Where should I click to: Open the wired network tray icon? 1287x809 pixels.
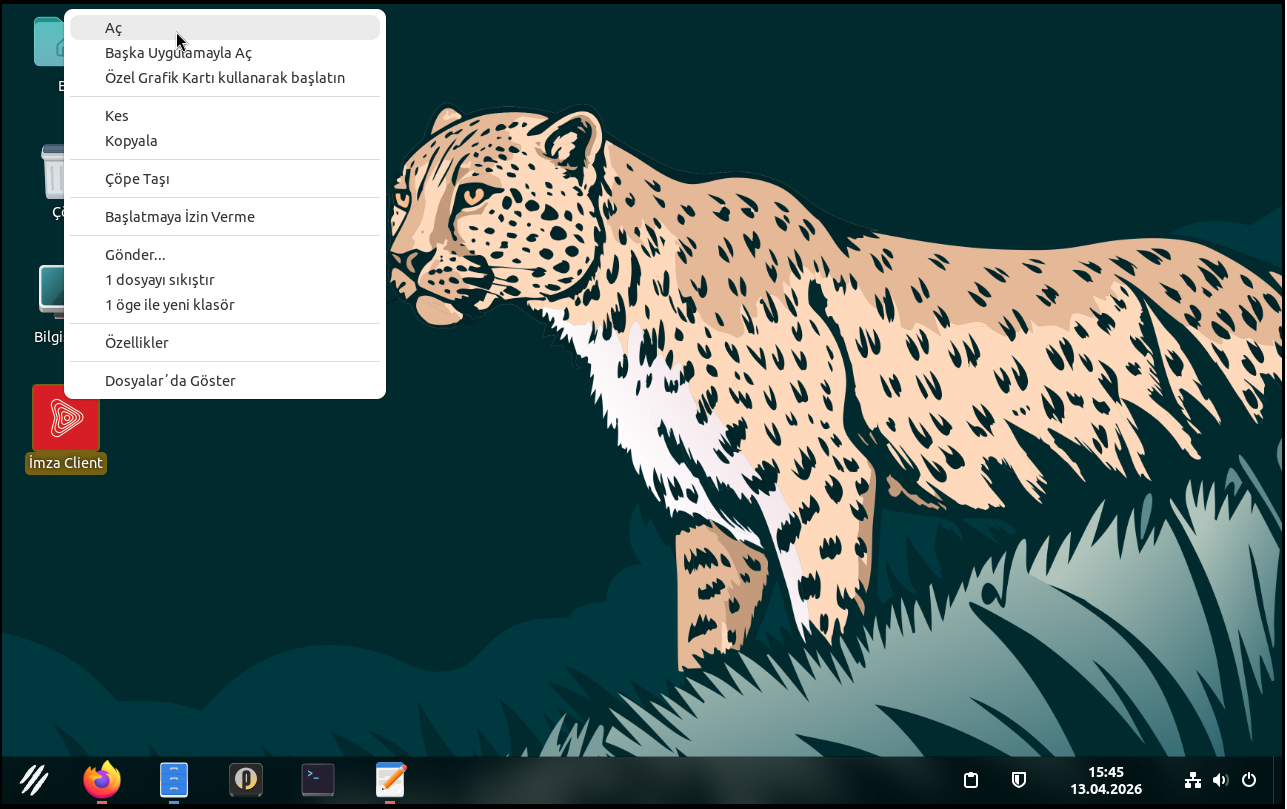(1193, 780)
